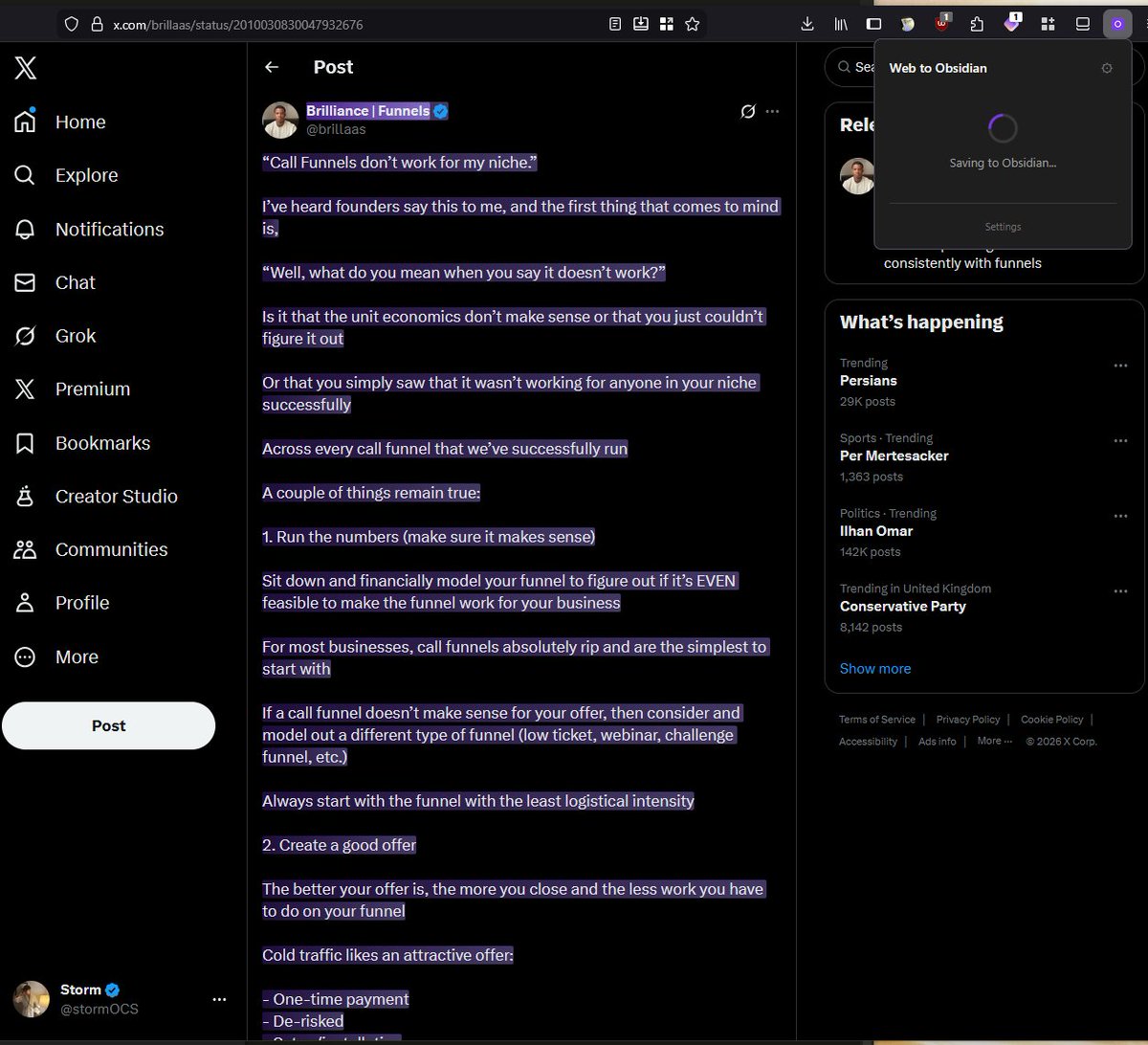The image size is (1148, 1045).
Task: Click the white Post button
Action: coord(108,725)
